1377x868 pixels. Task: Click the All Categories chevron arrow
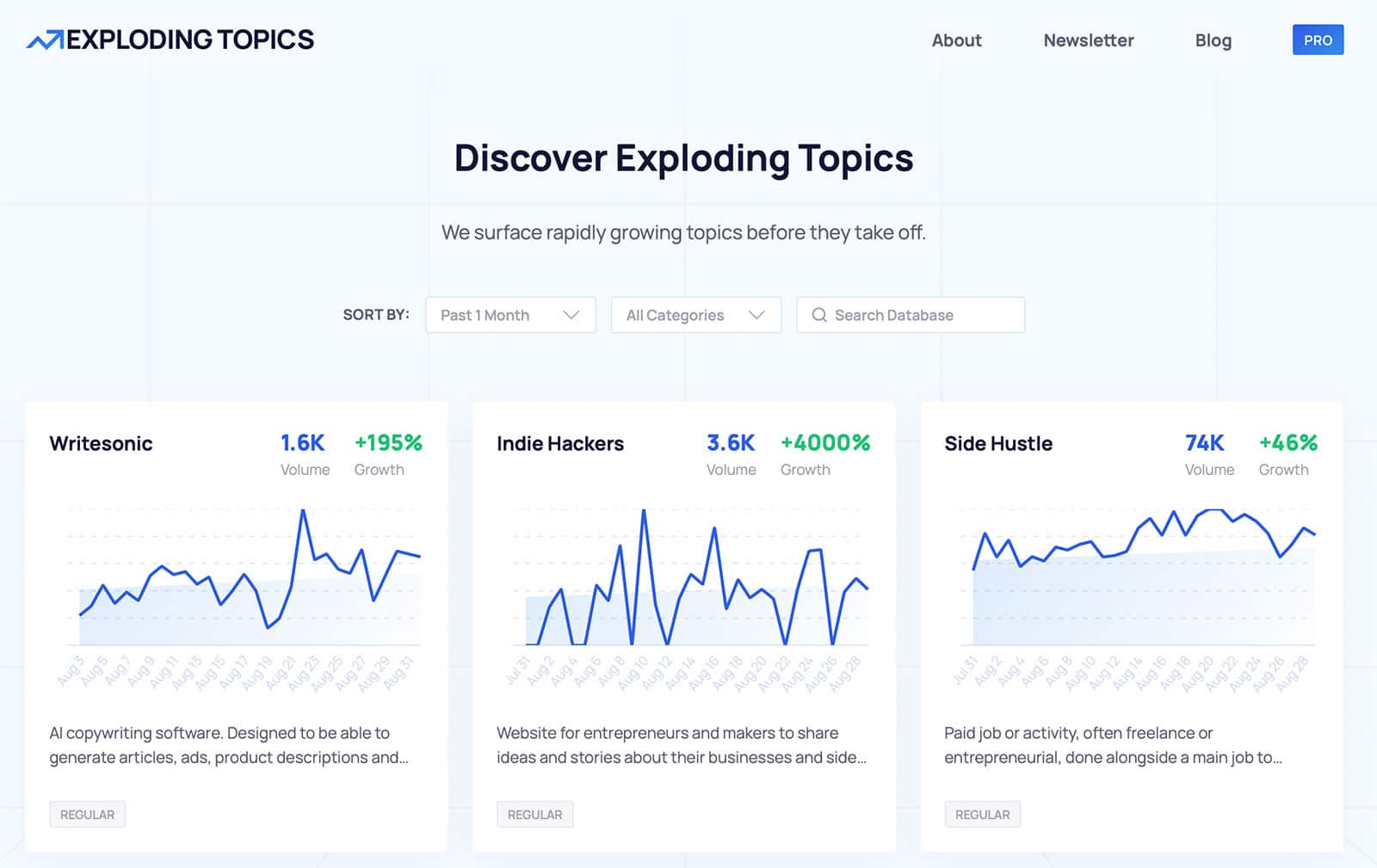click(756, 315)
